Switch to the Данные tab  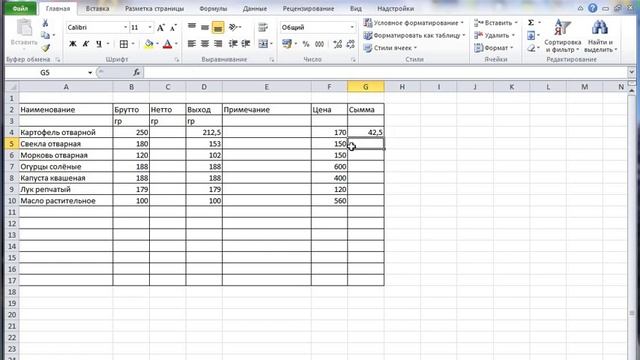tap(255, 9)
